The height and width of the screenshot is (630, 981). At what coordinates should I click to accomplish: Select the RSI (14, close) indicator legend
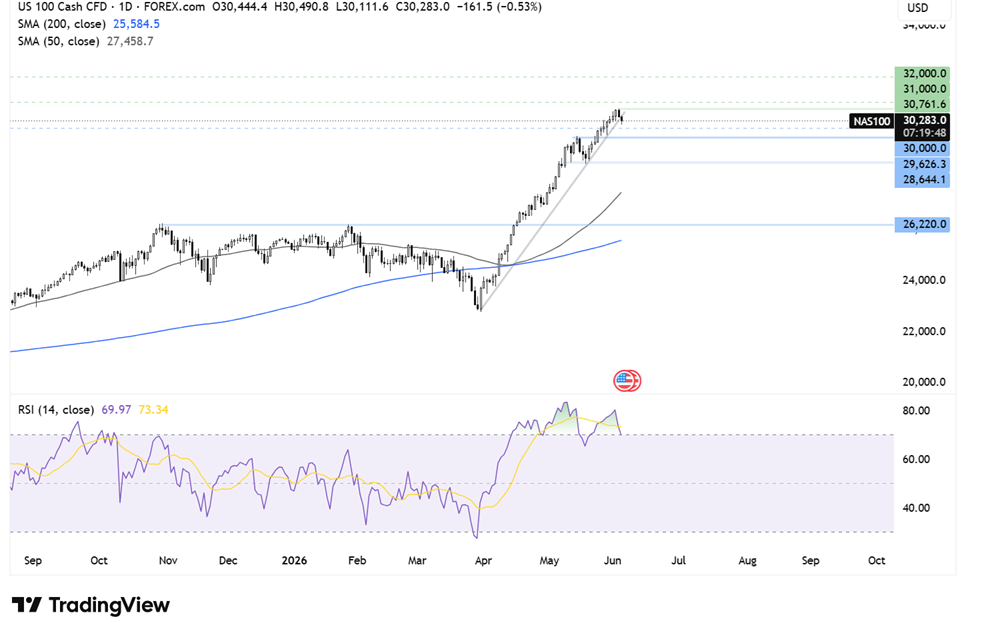click(56, 410)
